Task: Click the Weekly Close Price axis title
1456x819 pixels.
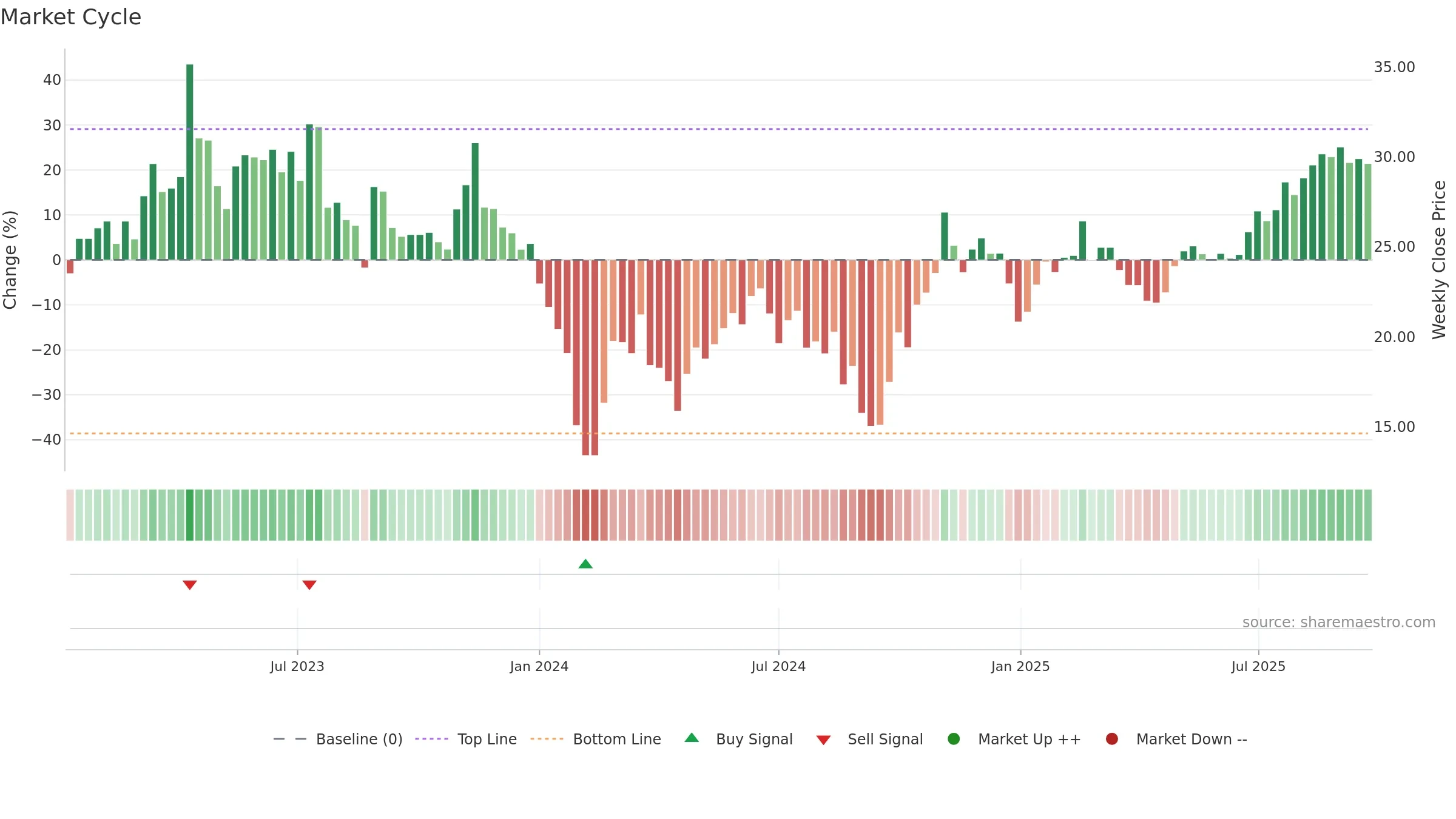Action: pos(1439,260)
